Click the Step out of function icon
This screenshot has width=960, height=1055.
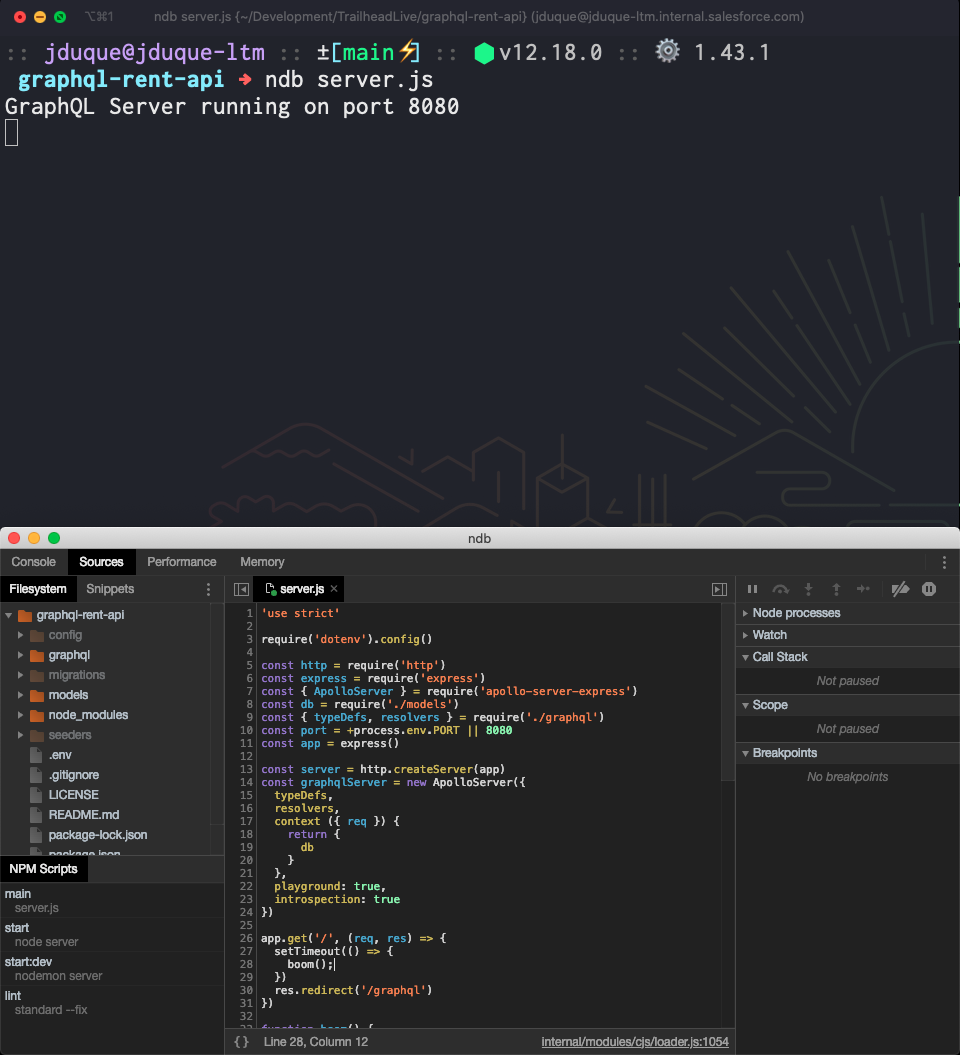(x=836, y=589)
